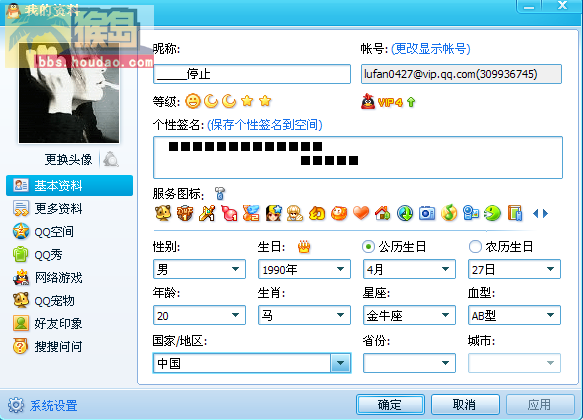The image size is (583, 420).
Task: Select the 公历生日 radio button
Action: click(368, 247)
